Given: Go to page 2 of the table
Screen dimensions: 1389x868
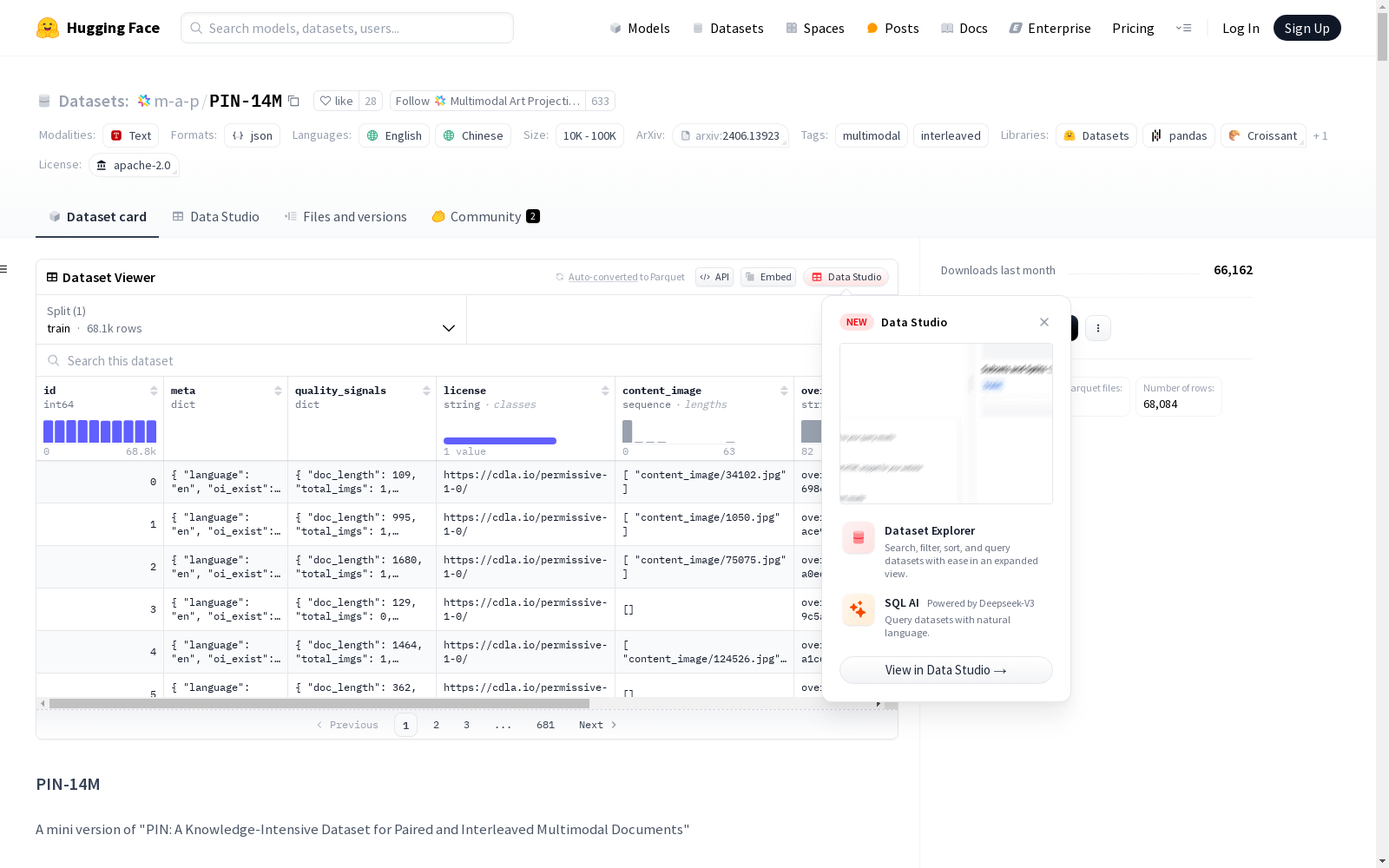Looking at the screenshot, I should [436, 725].
